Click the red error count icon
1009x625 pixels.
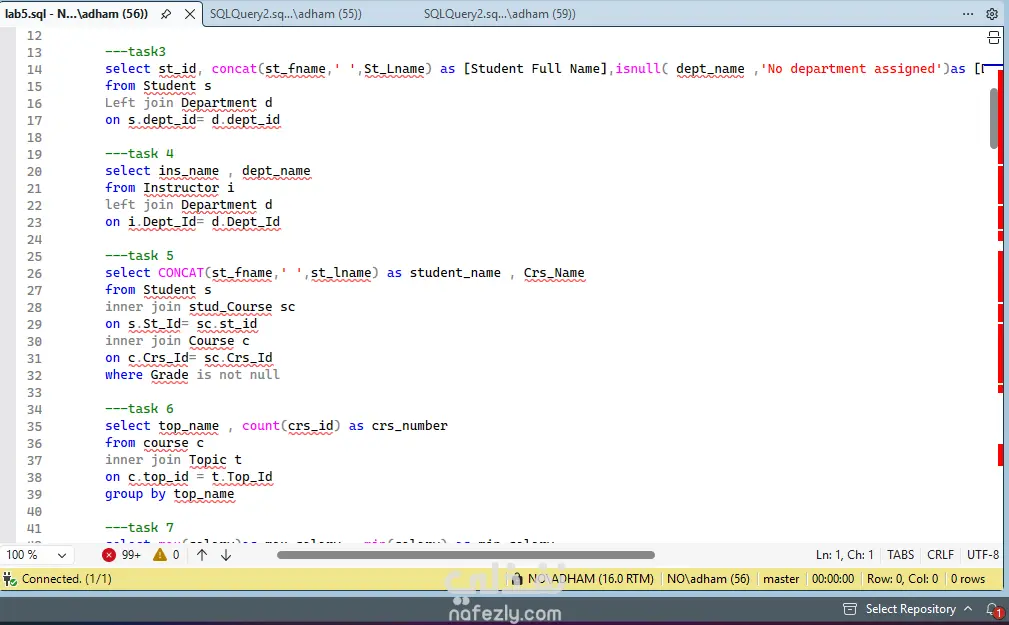pyautogui.click(x=109, y=555)
